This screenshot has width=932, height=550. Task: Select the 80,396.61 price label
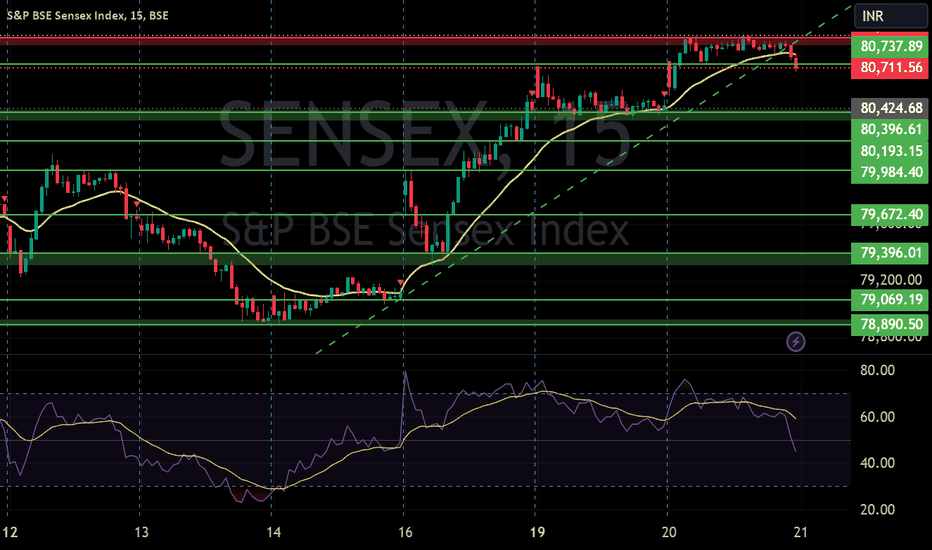(x=890, y=129)
